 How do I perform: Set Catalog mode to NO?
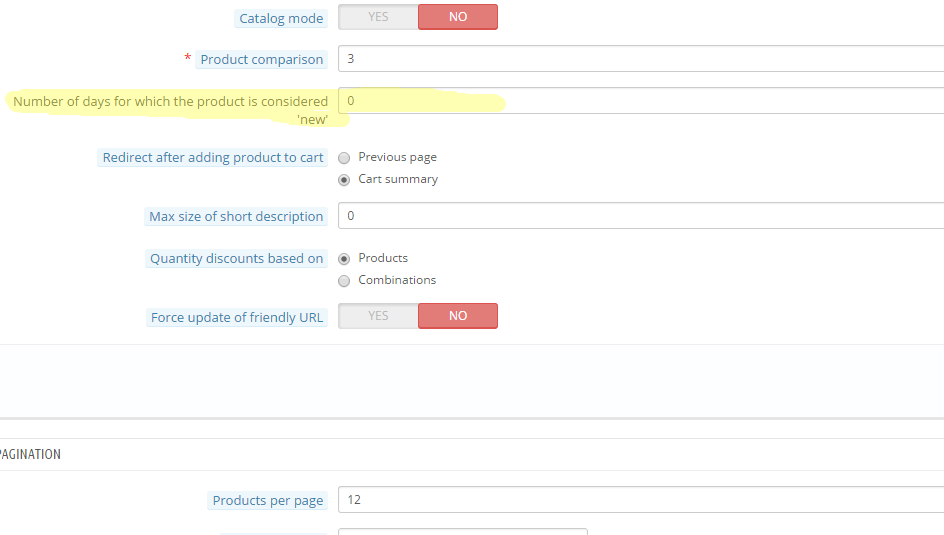458,17
